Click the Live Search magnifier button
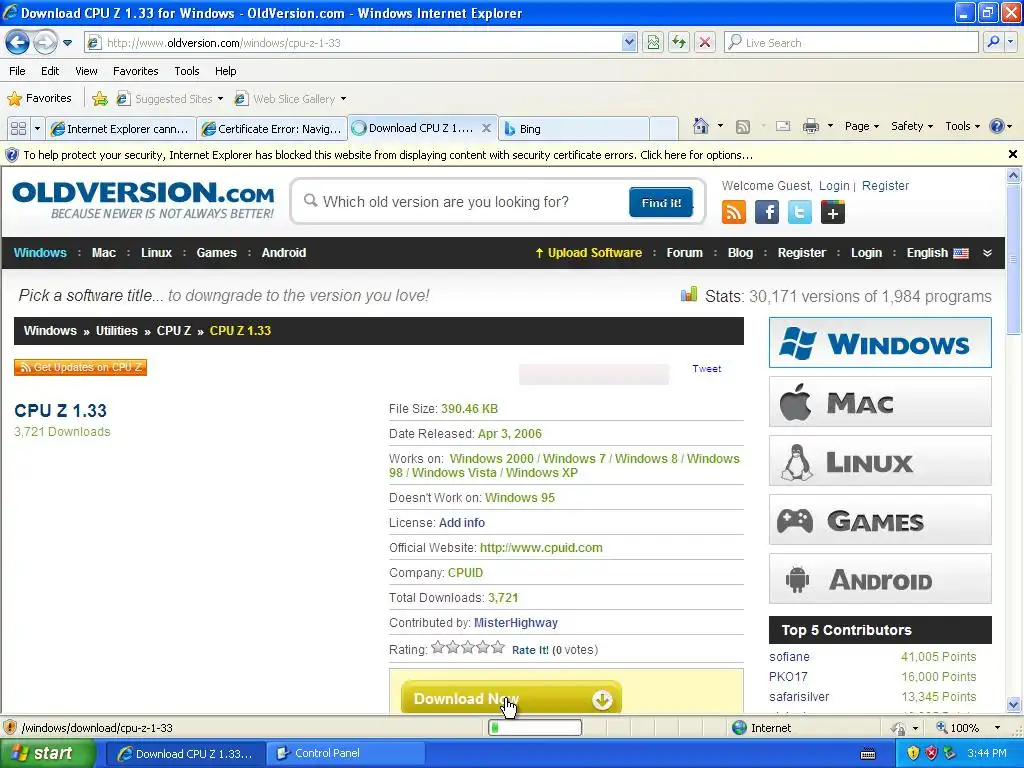Image resolution: width=1024 pixels, height=768 pixels. (993, 42)
